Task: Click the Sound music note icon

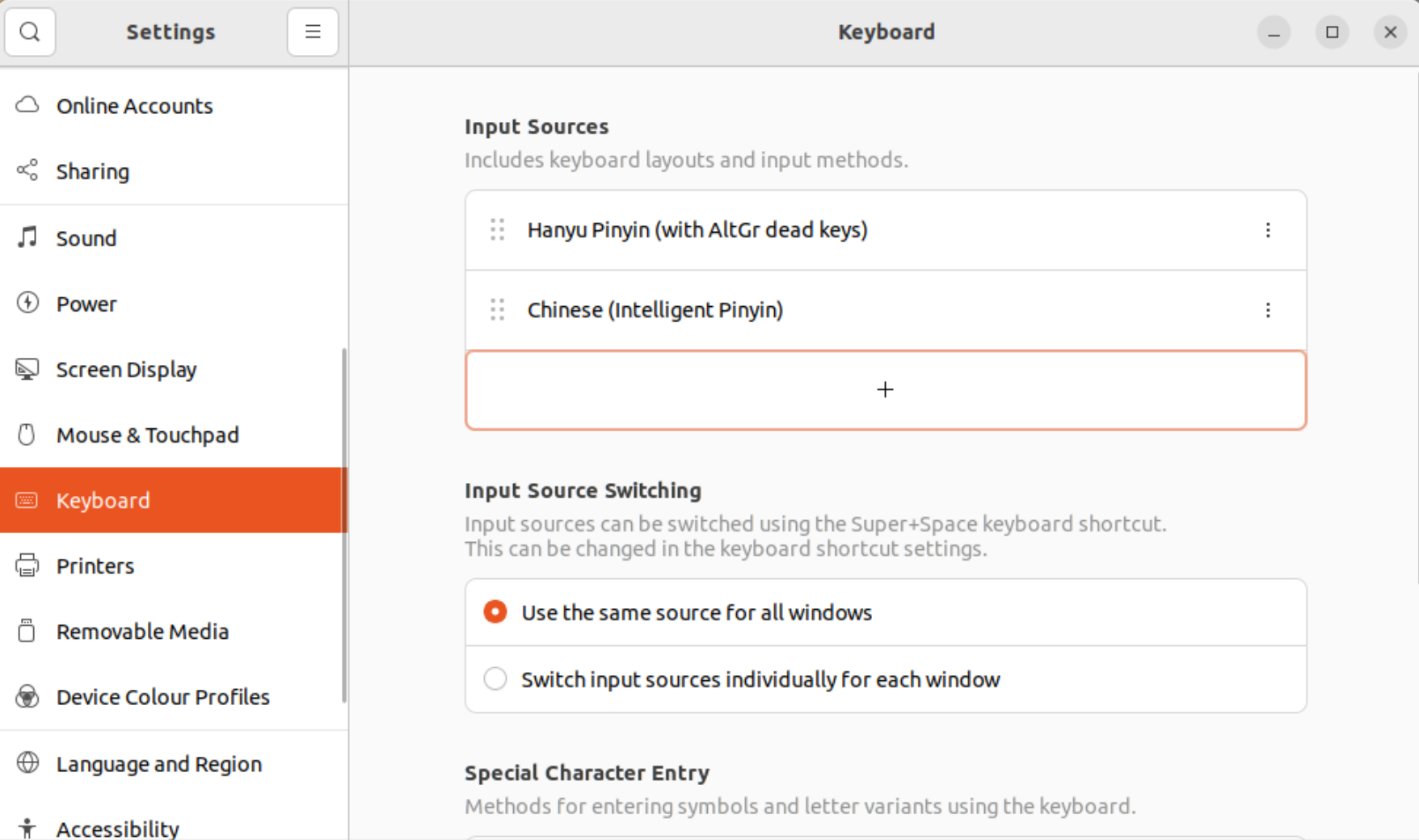Action: point(27,237)
